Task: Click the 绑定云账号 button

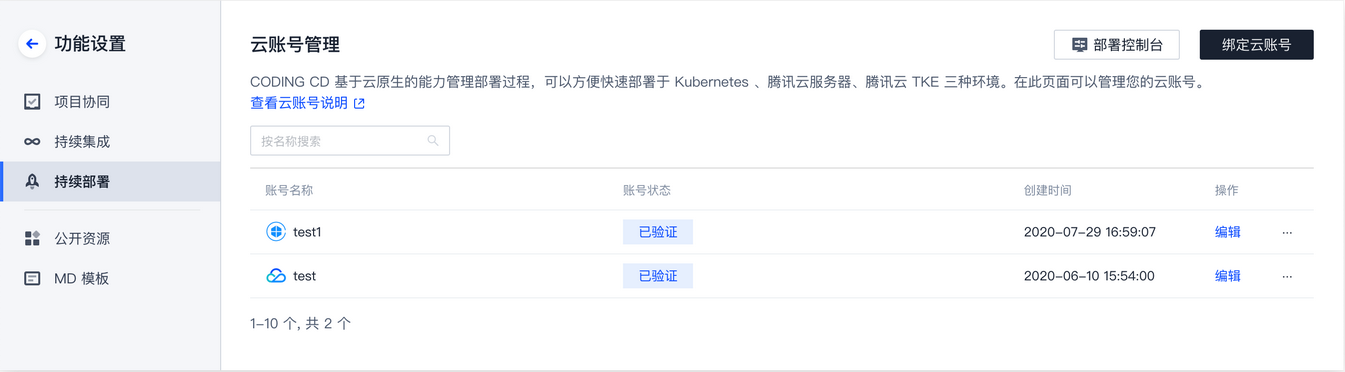Action: (1256, 45)
